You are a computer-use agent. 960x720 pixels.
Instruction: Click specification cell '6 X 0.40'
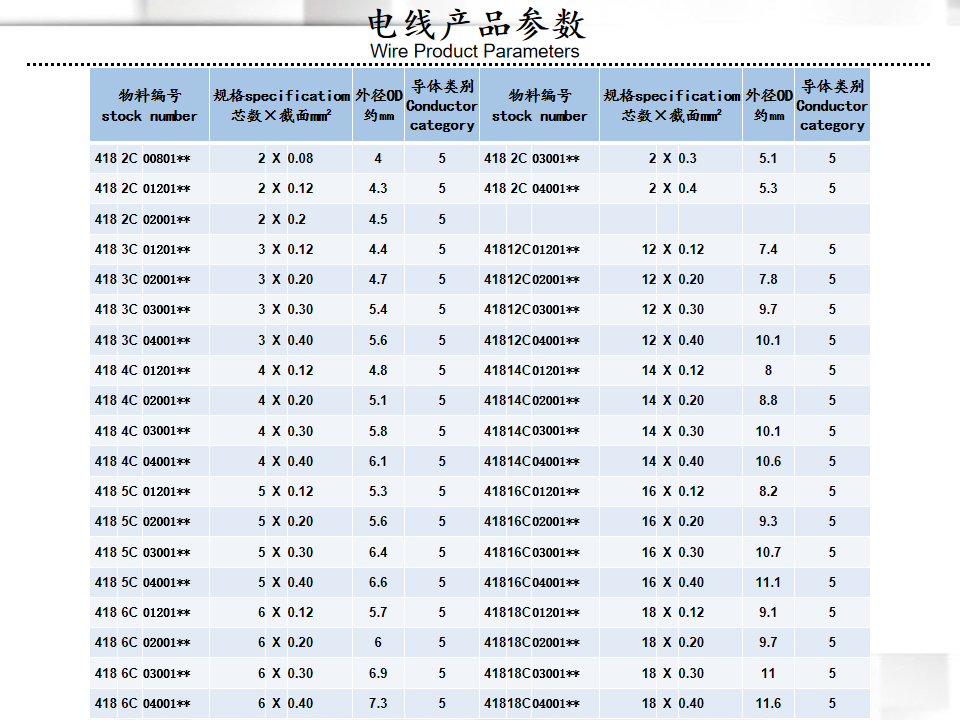(285, 703)
